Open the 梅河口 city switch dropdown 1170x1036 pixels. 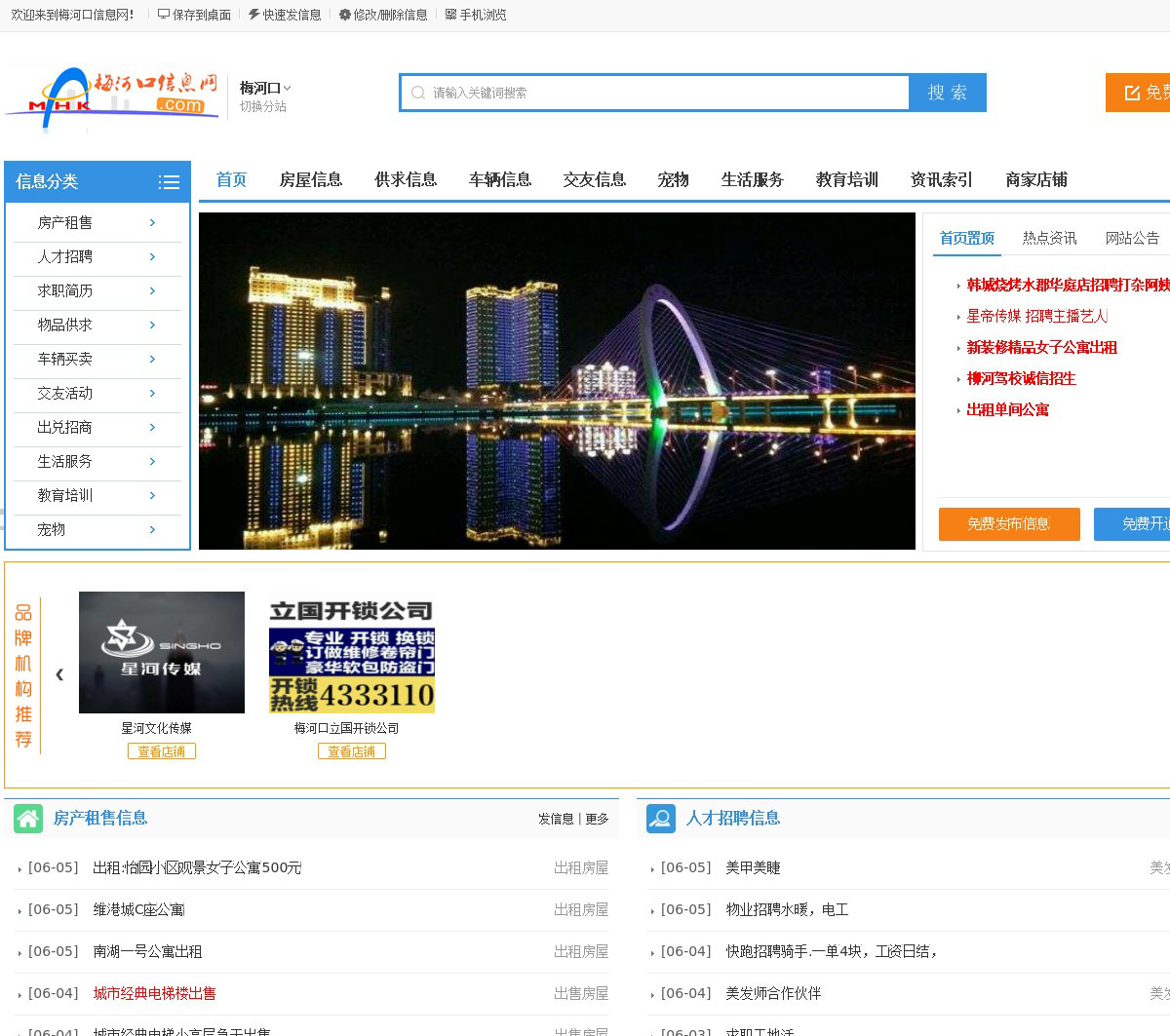tap(265, 88)
